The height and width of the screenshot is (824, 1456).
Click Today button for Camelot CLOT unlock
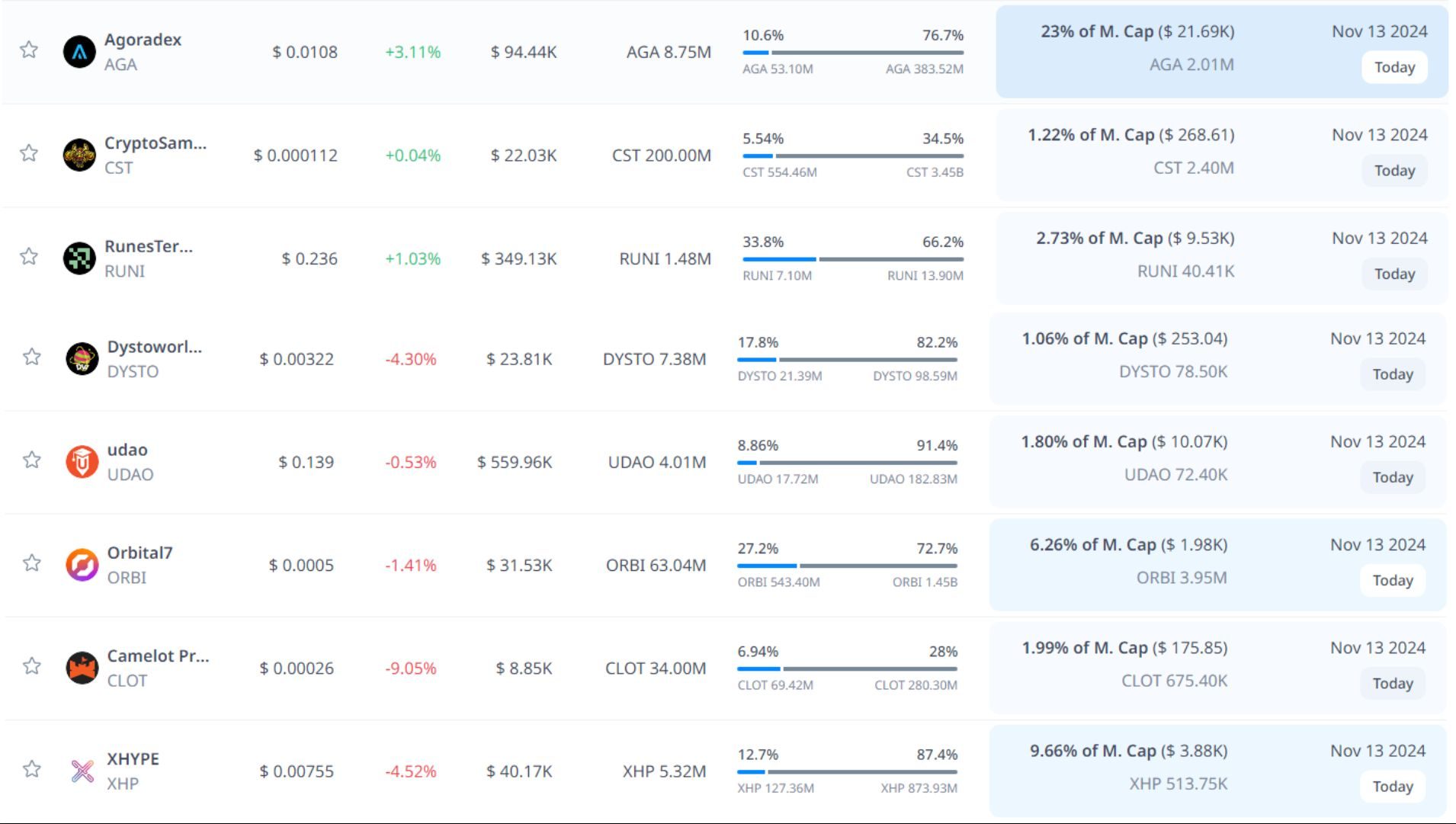point(1392,683)
